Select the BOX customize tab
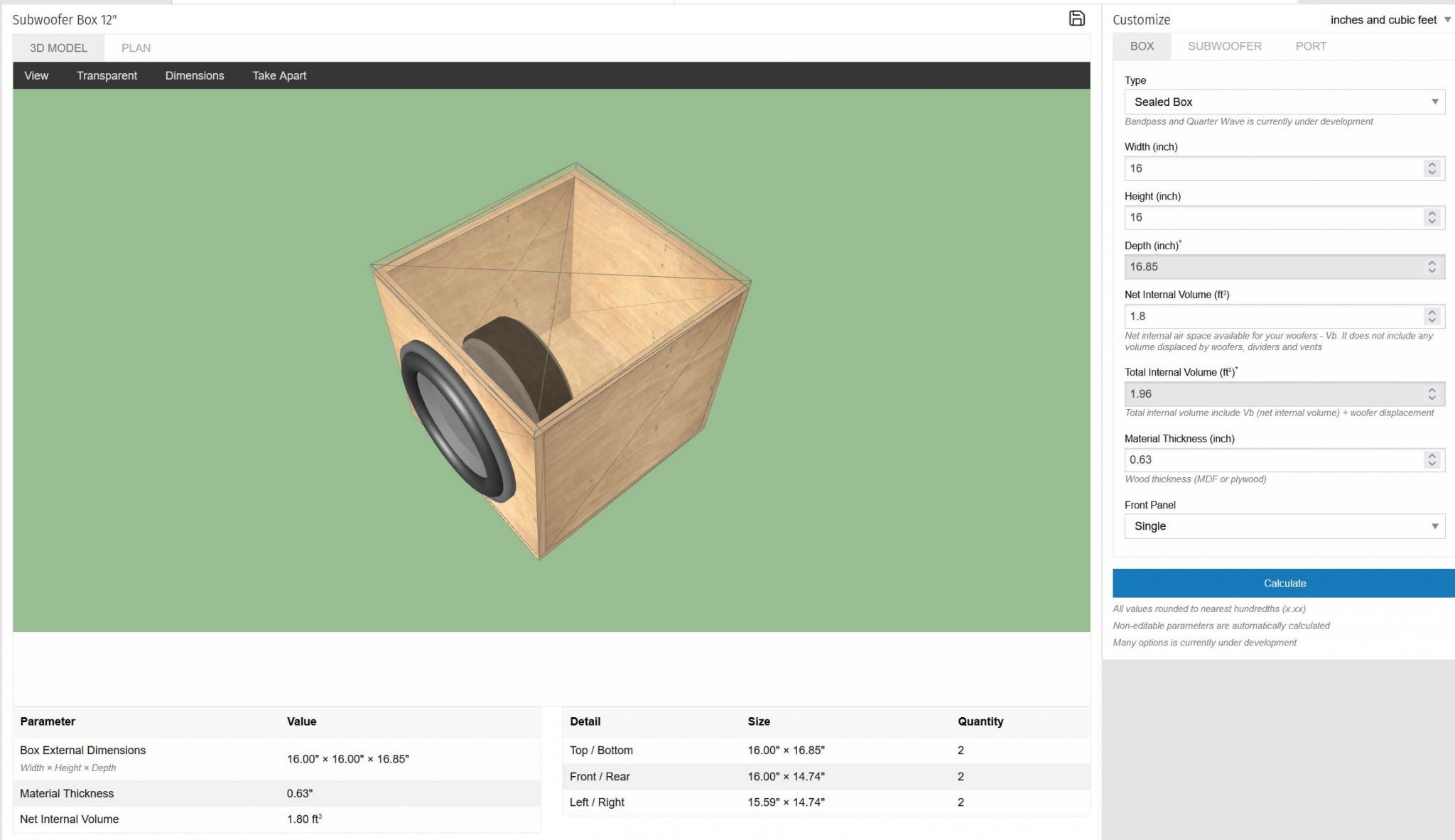 click(x=1142, y=46)
